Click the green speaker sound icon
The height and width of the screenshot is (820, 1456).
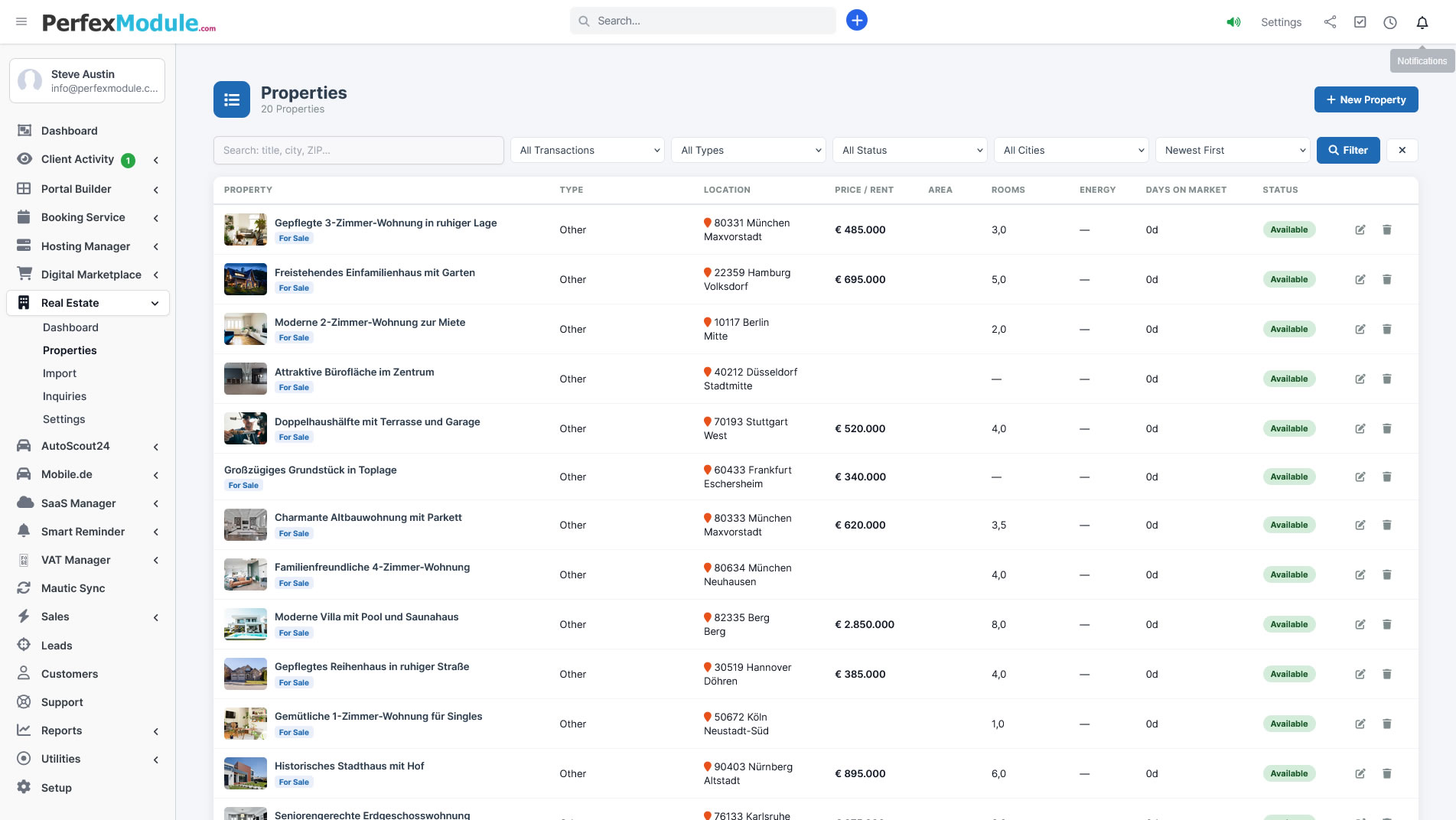pos(1233,22)
